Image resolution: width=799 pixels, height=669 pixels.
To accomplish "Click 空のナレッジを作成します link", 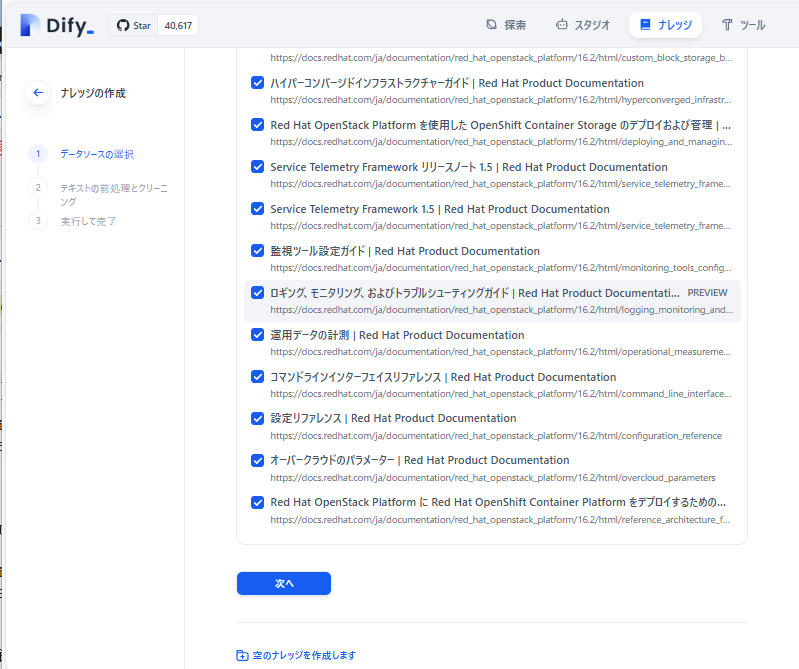I will point(304,655).
